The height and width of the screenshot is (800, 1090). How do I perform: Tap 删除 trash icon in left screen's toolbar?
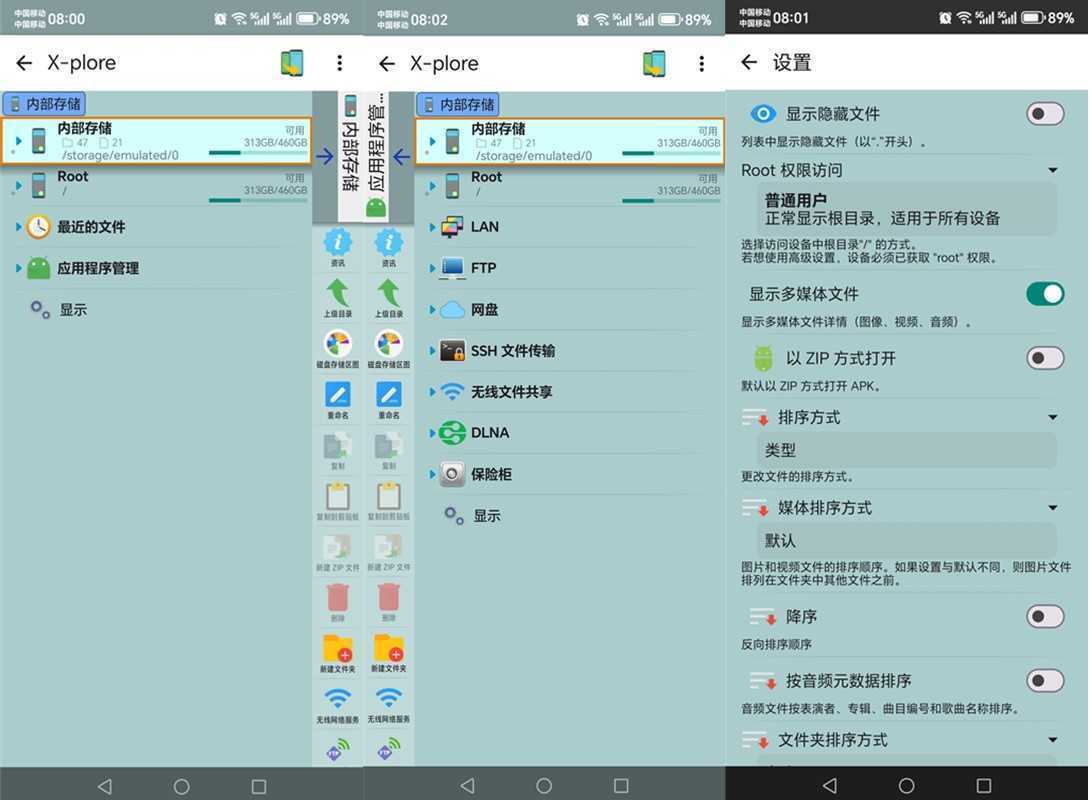click(x=338, y=602)
